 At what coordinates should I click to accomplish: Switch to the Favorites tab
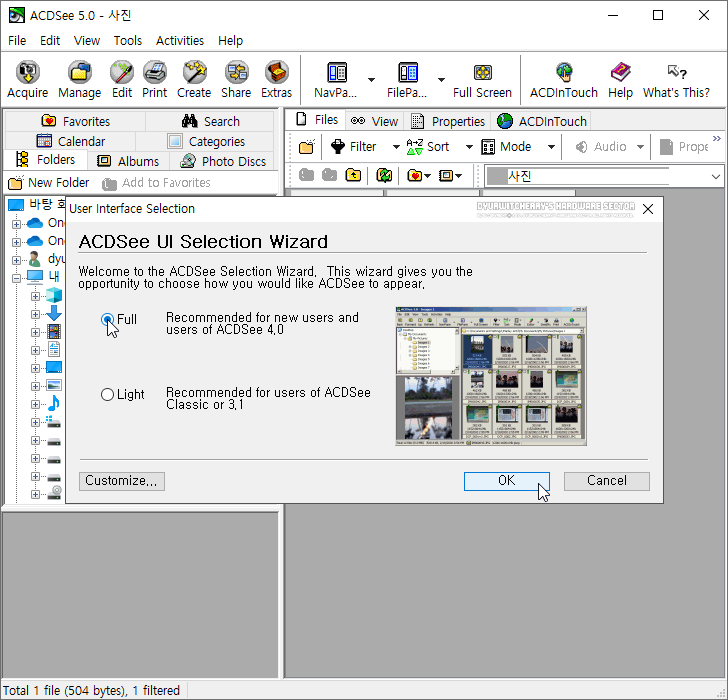point(75,121)
